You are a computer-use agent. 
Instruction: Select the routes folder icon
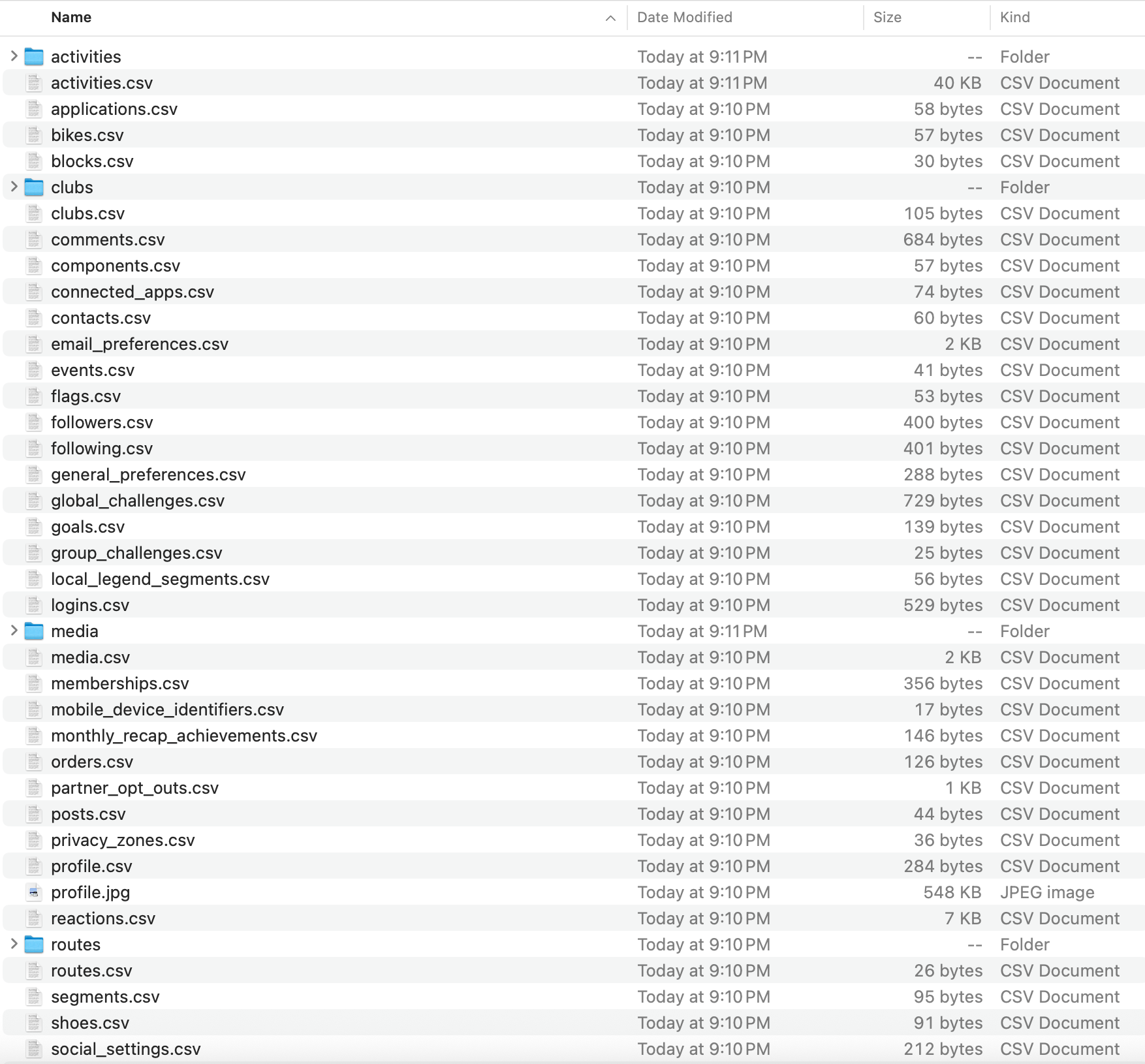(x=34, y=945)
